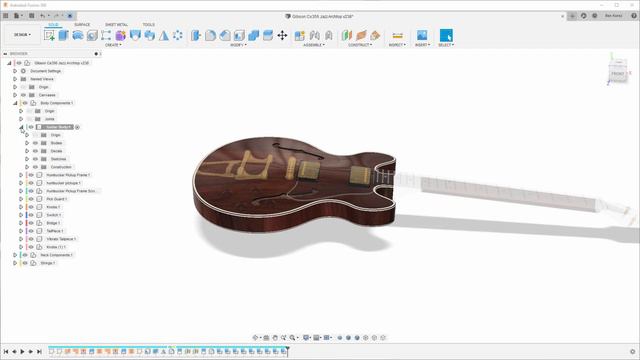Collapse the Body Components:1 node

(15, 103)
